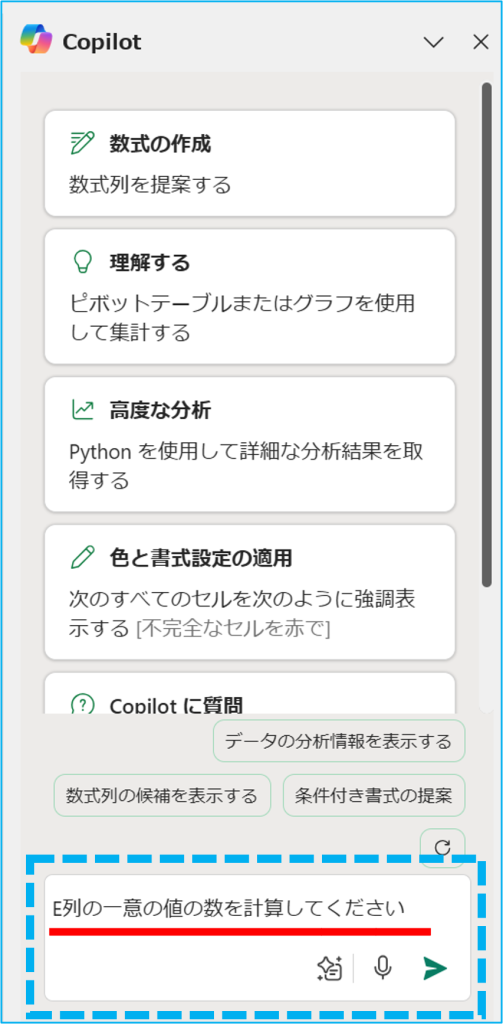The image size is (503, 1024).
Task: Choose the 色と書式設定の適用 card
Action: pyautogui.click(x=250, y=592)
